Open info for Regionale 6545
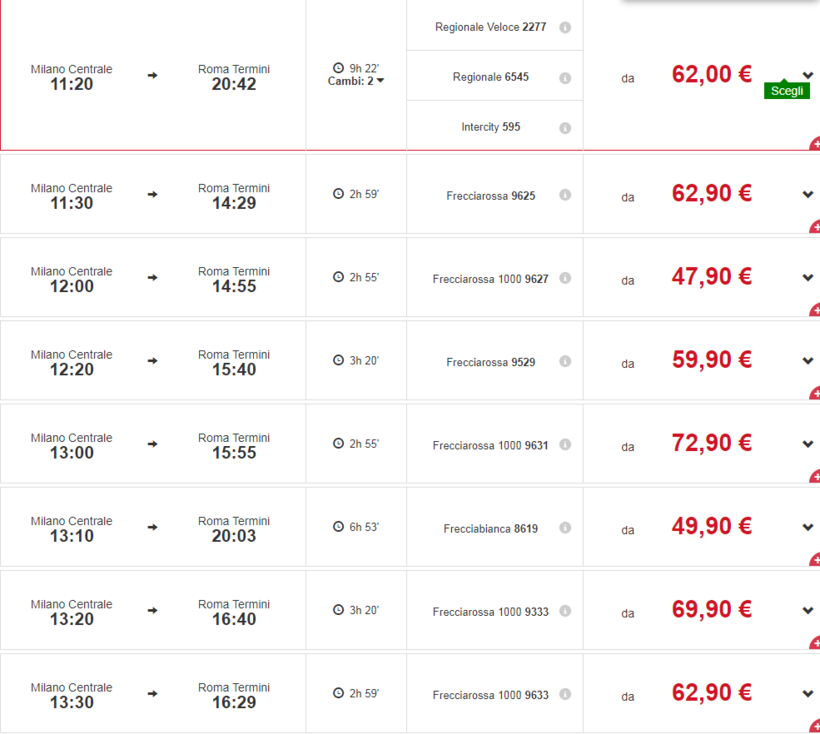 [x=565, y=78]
